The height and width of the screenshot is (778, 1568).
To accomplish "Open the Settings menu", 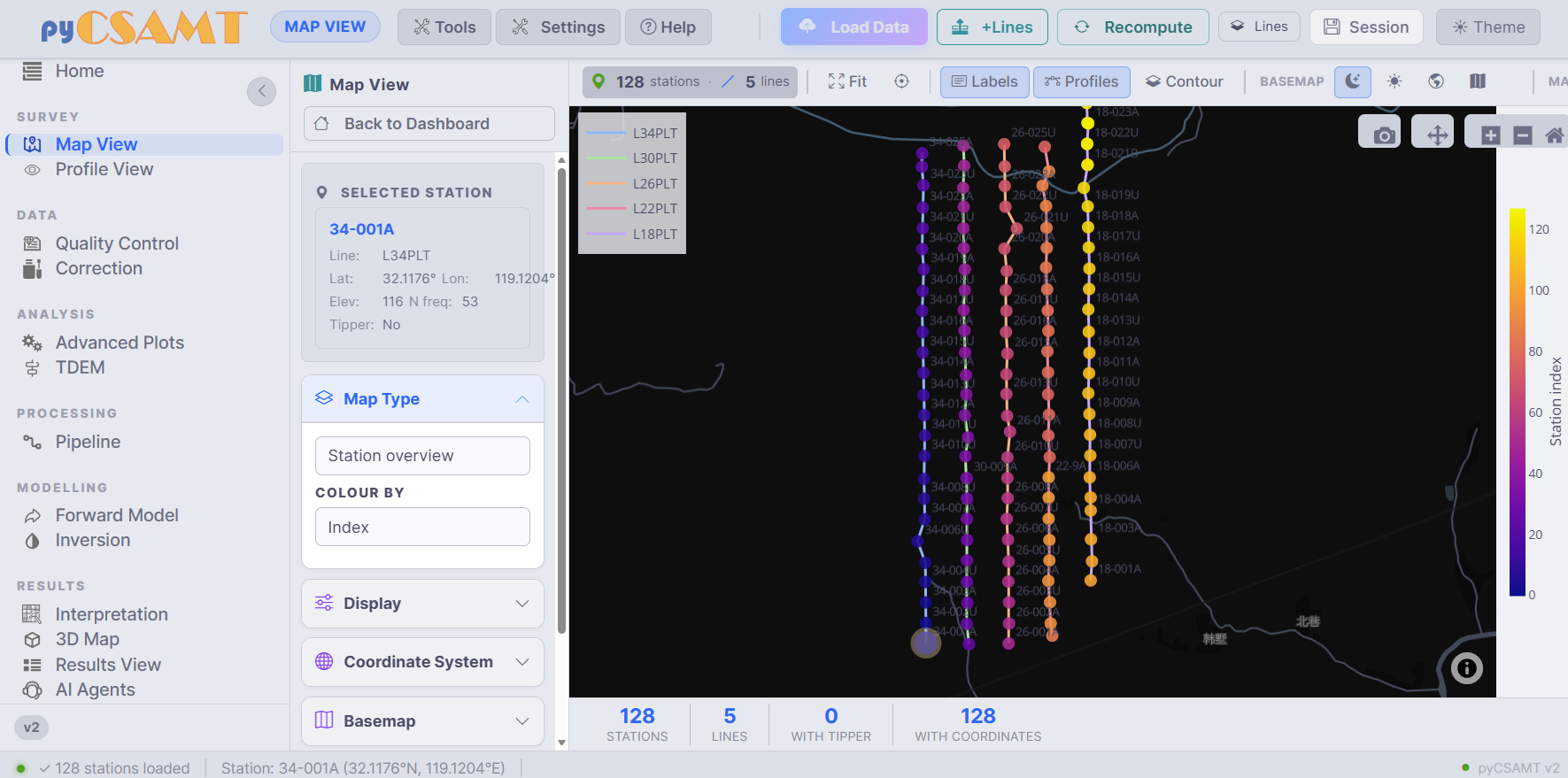I will [x=558, y=27].
